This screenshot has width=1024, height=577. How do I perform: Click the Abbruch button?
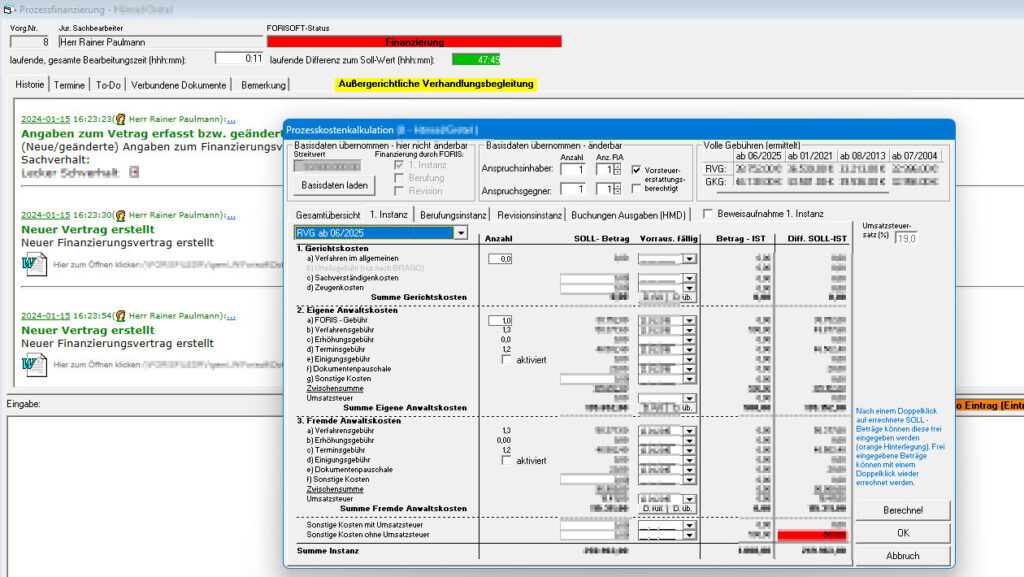[903, 556]
